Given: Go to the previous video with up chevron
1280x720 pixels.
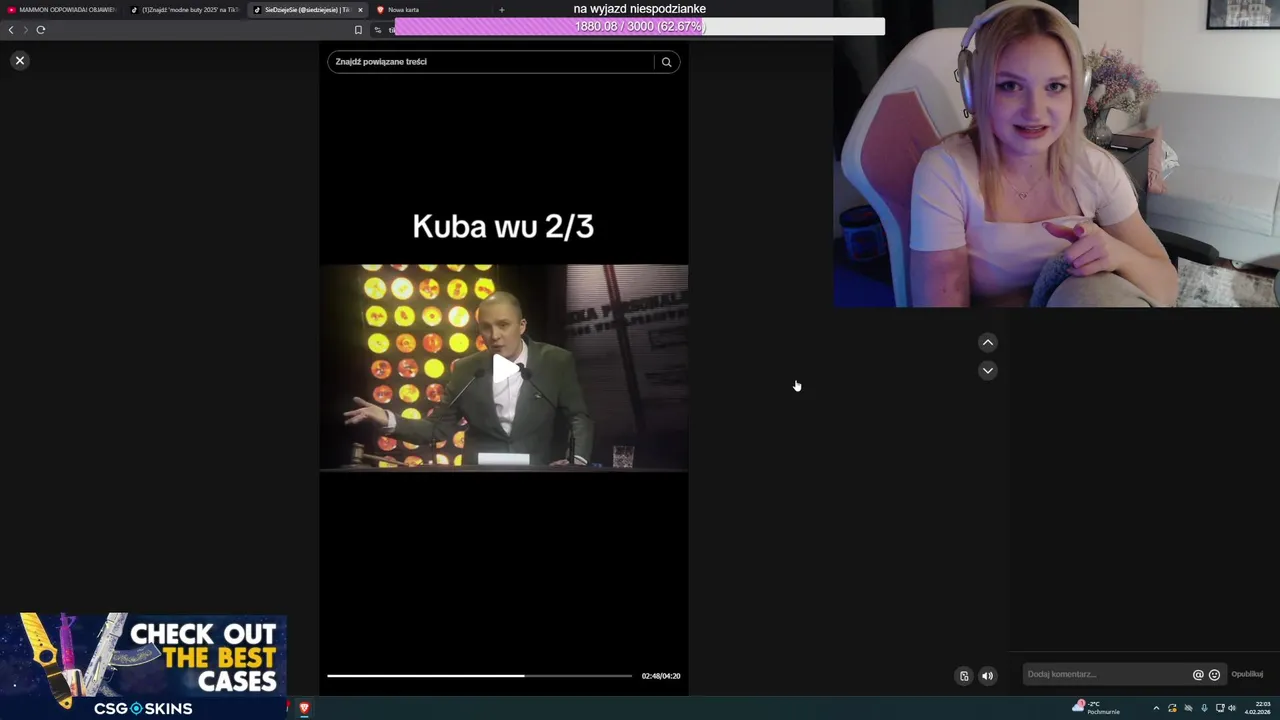Looking at the screenshot, I should coord(988,342).
